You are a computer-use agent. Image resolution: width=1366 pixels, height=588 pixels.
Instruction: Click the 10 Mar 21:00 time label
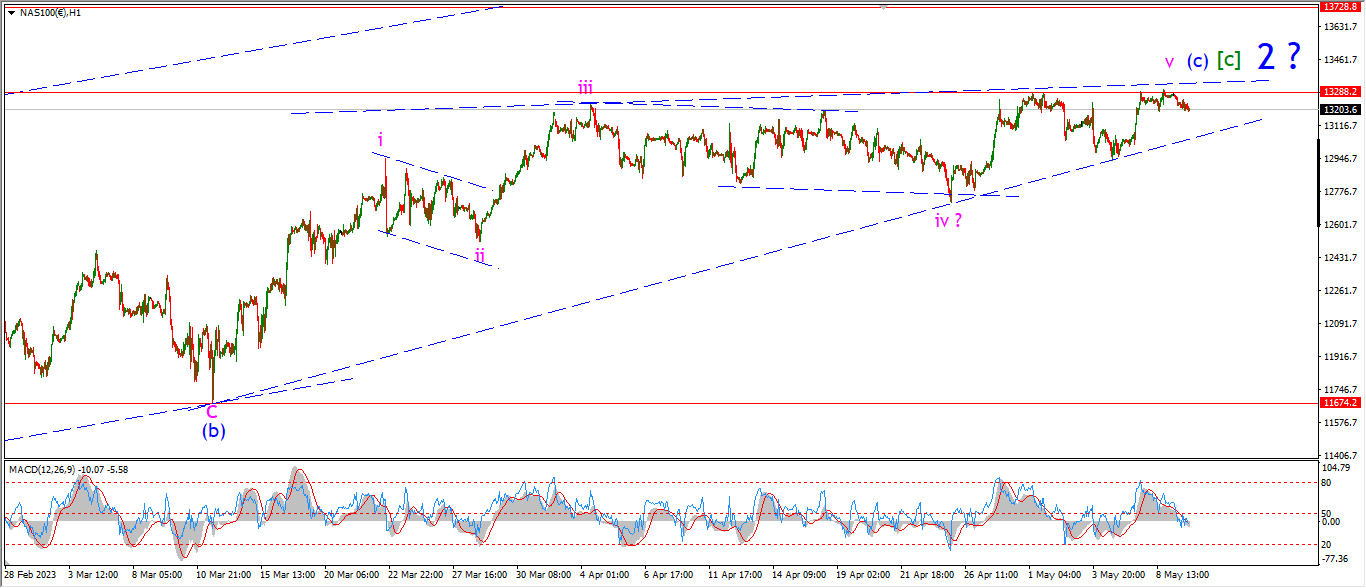pos(226,575)
